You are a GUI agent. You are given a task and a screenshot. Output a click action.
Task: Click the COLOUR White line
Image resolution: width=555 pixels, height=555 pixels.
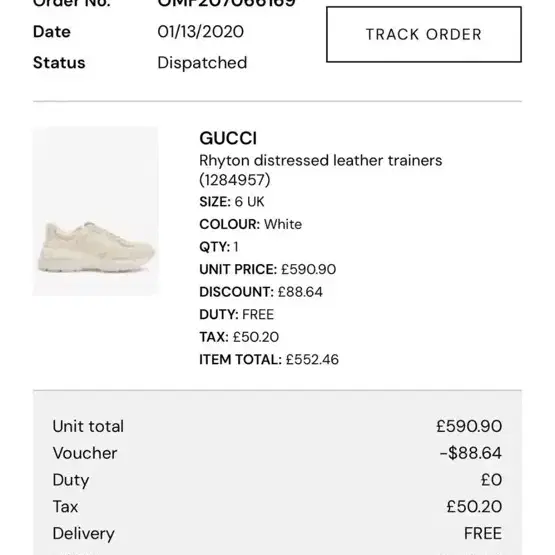tap(251, 224)
